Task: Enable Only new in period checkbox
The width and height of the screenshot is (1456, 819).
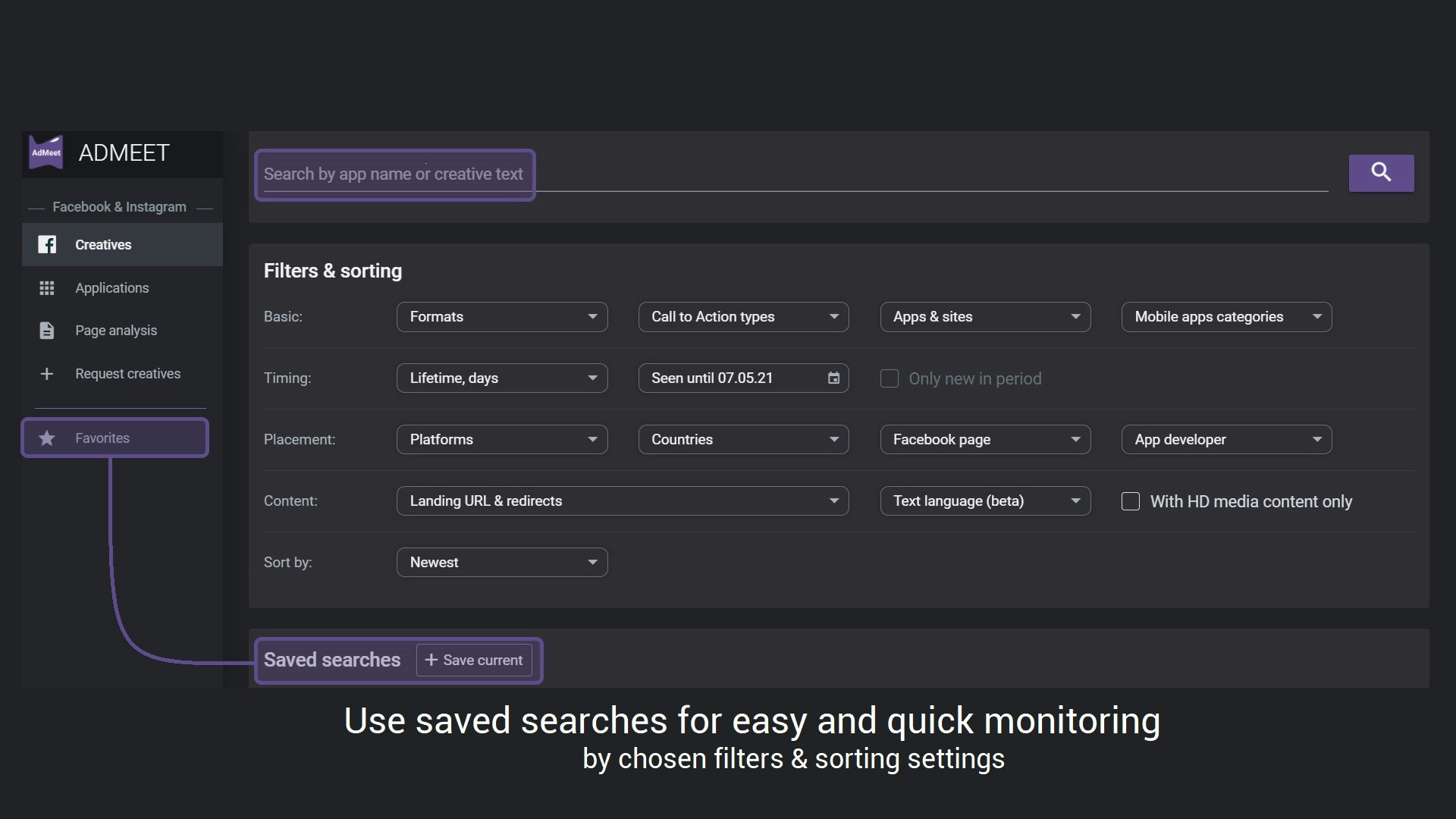Action: coord(889,378)
